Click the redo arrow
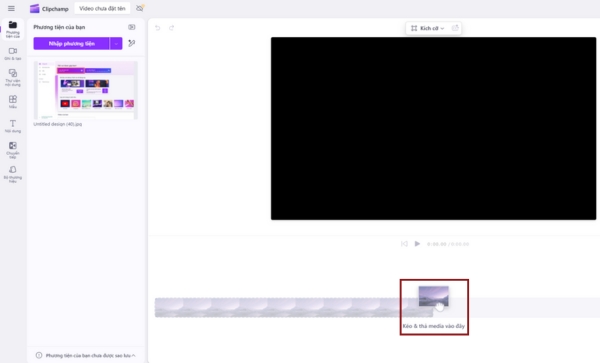The image size is (600, 363). click(x=171, y=28)
